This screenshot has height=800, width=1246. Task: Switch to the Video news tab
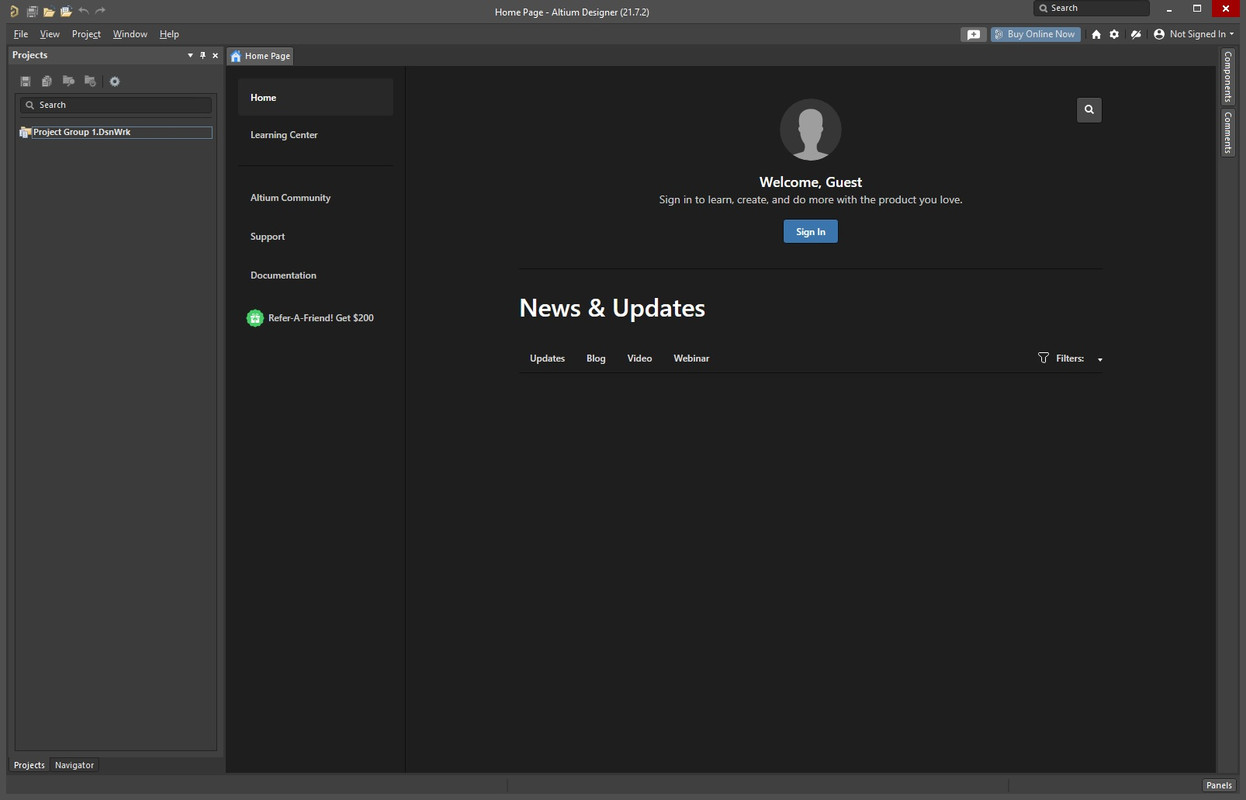pyautogui.click(x=640, y=358)
